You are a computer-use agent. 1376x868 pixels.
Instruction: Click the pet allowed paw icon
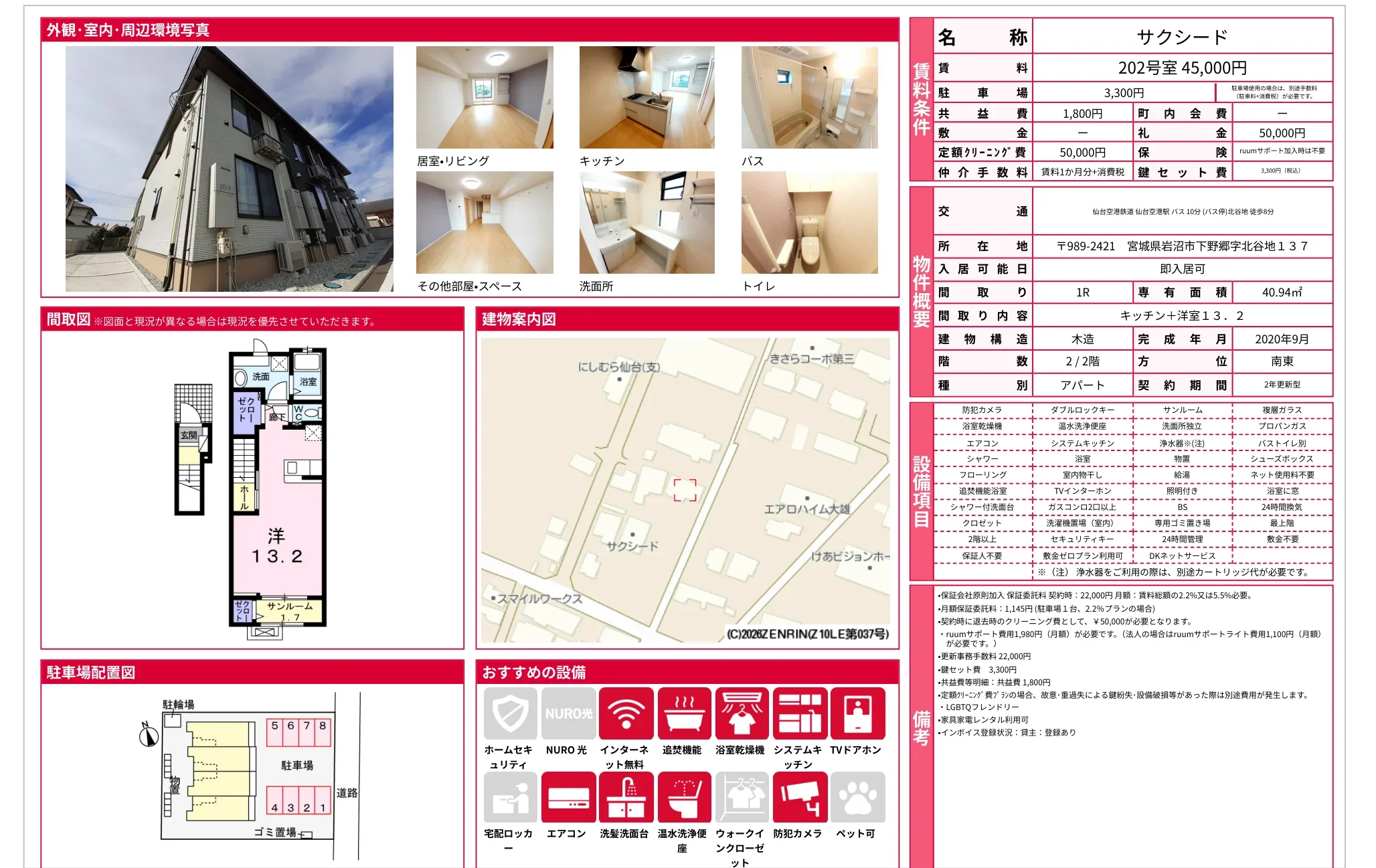[x=857, y=797]
